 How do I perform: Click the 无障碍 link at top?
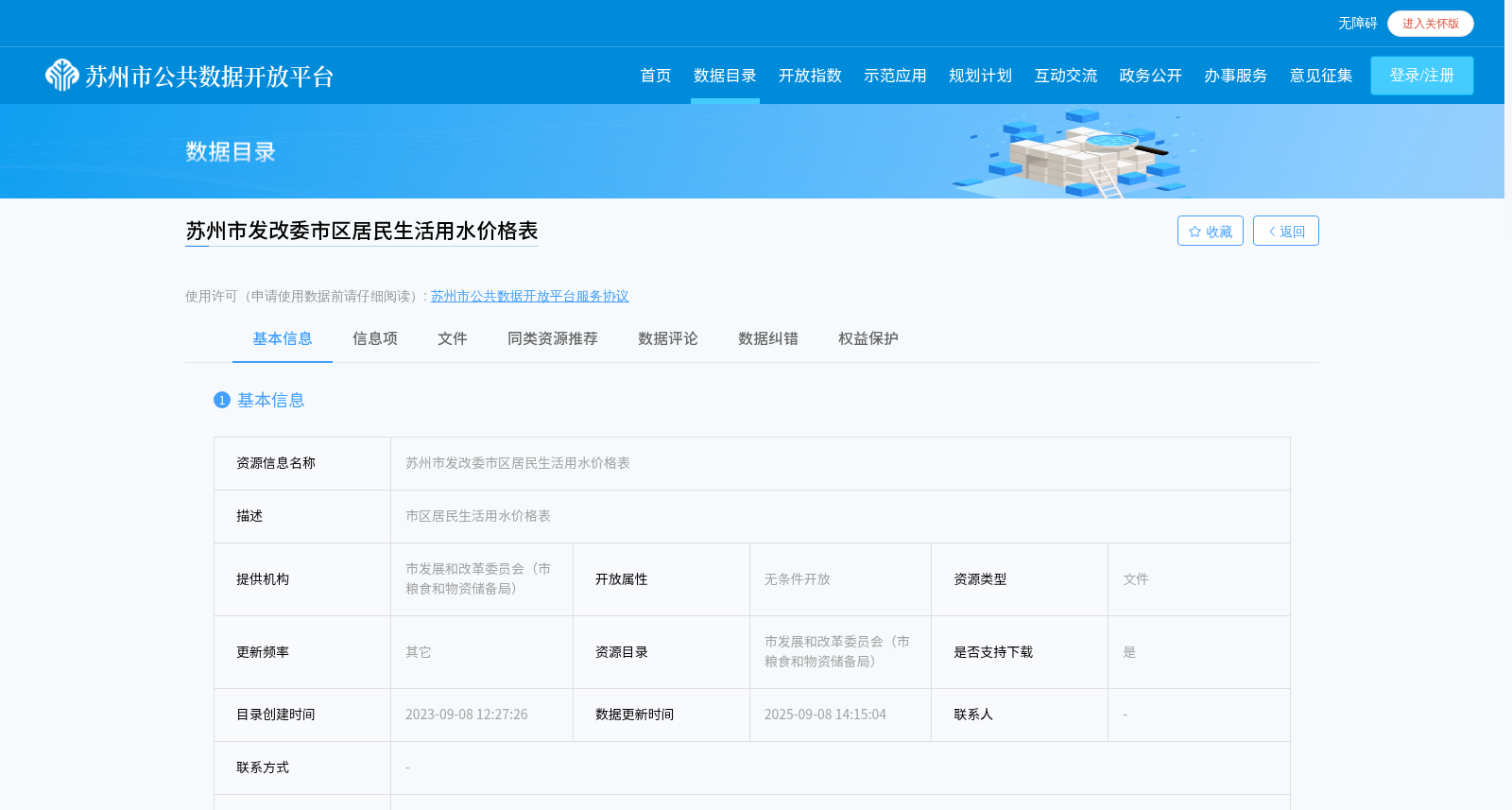tap(1357, 24)
